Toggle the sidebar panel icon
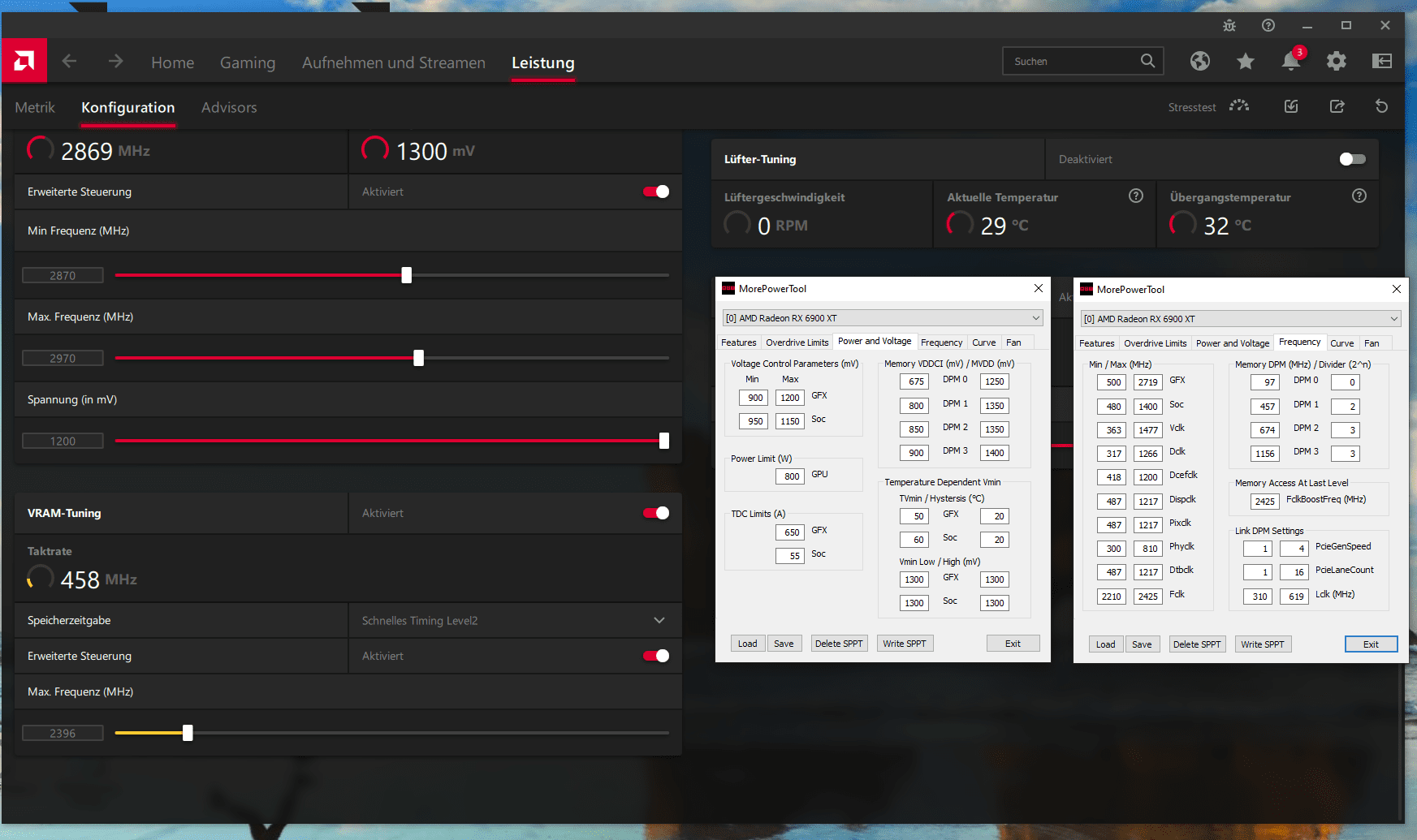The height and width of the screenshot is (840, 1417). [x=1382, y=61]
